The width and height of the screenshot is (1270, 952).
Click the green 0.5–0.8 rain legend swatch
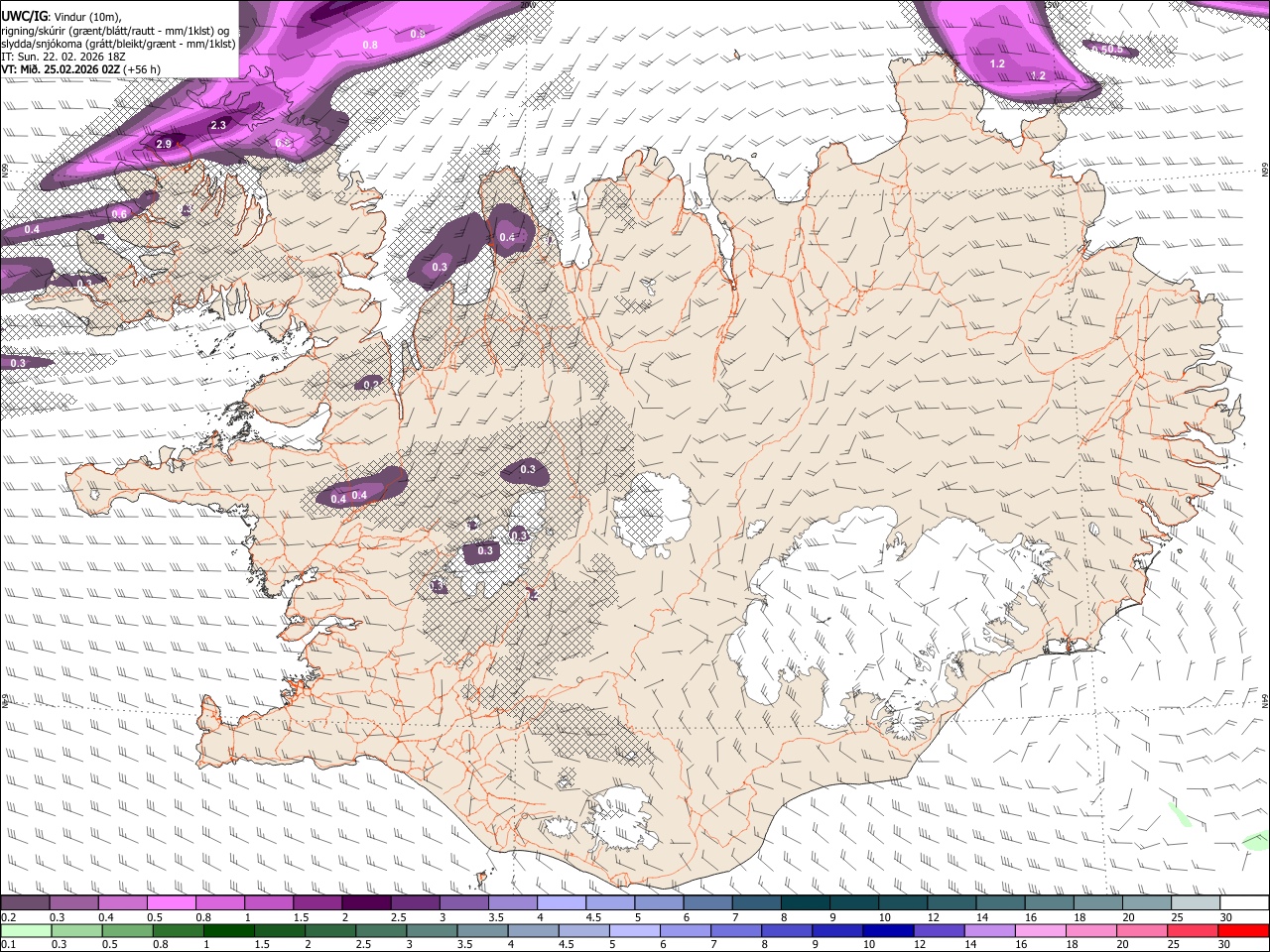127,930
